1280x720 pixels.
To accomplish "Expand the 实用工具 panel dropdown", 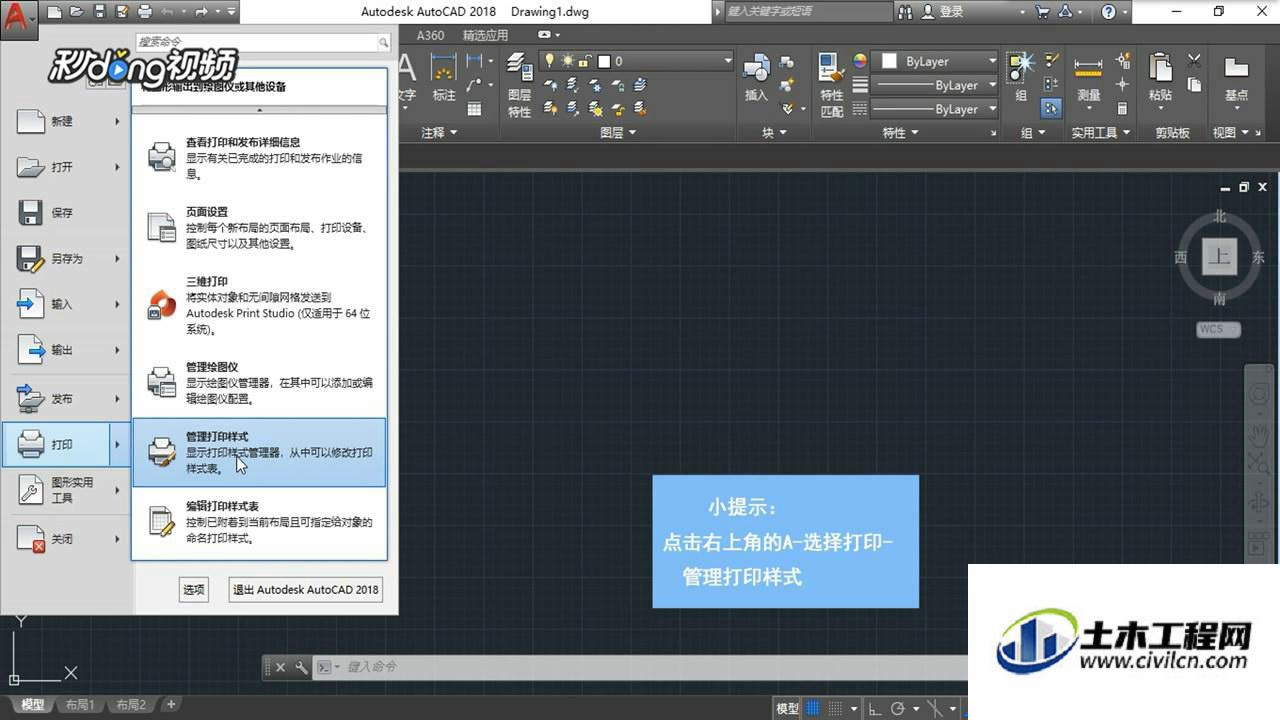I will [1101, 132].
